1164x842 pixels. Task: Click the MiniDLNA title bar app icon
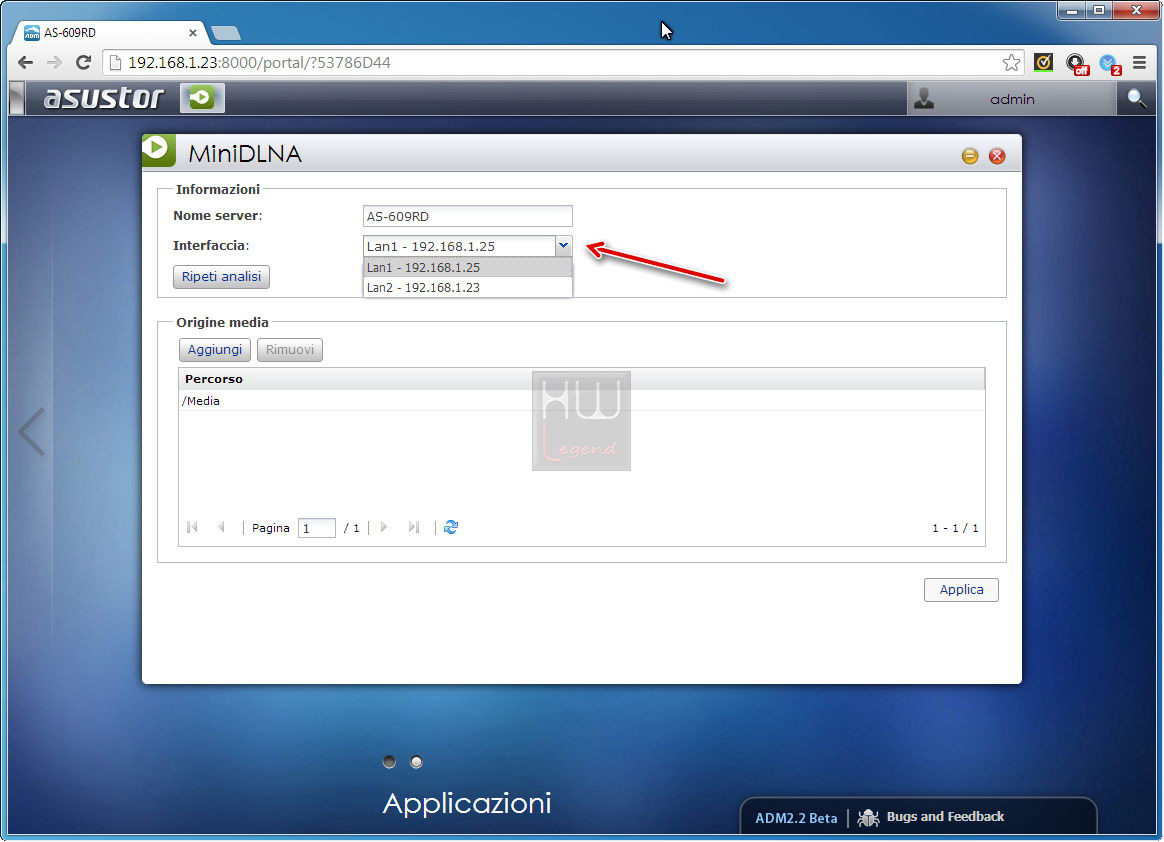tap(158, 150)
